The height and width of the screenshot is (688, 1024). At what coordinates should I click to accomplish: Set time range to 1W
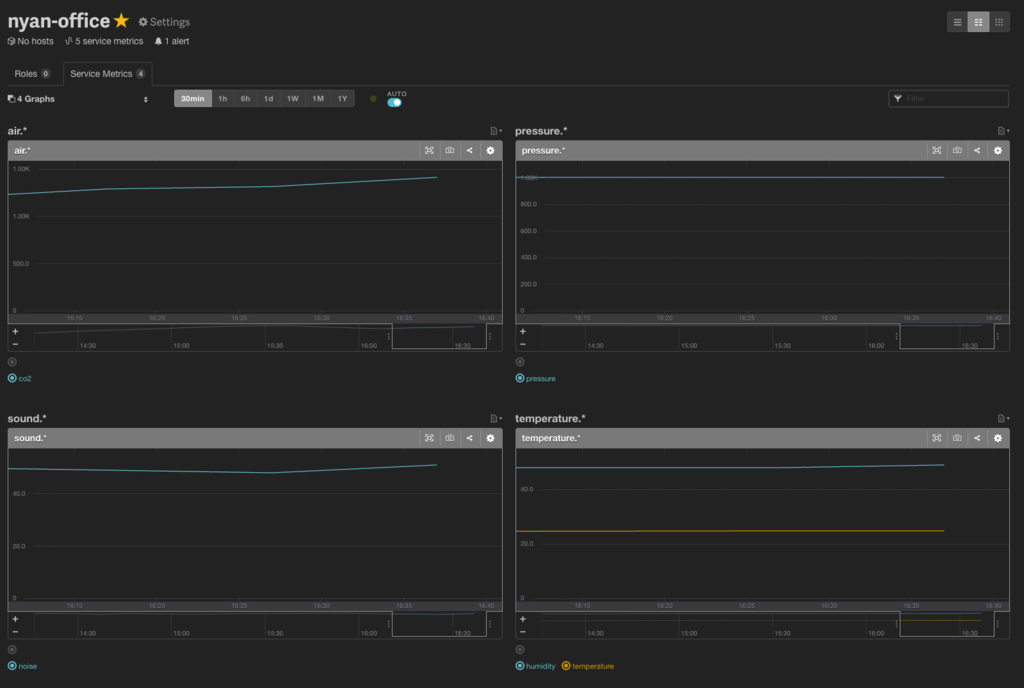(x=293, y=99)
